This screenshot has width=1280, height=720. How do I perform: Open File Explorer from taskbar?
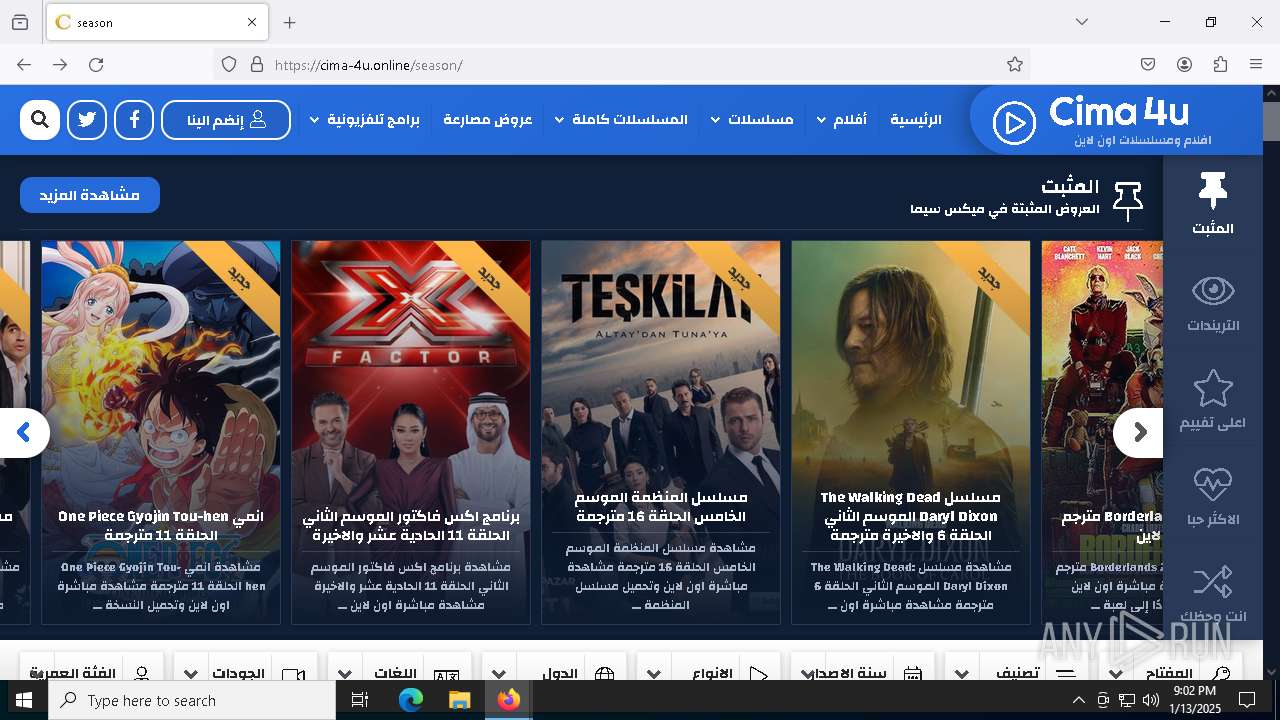(459, 700)
